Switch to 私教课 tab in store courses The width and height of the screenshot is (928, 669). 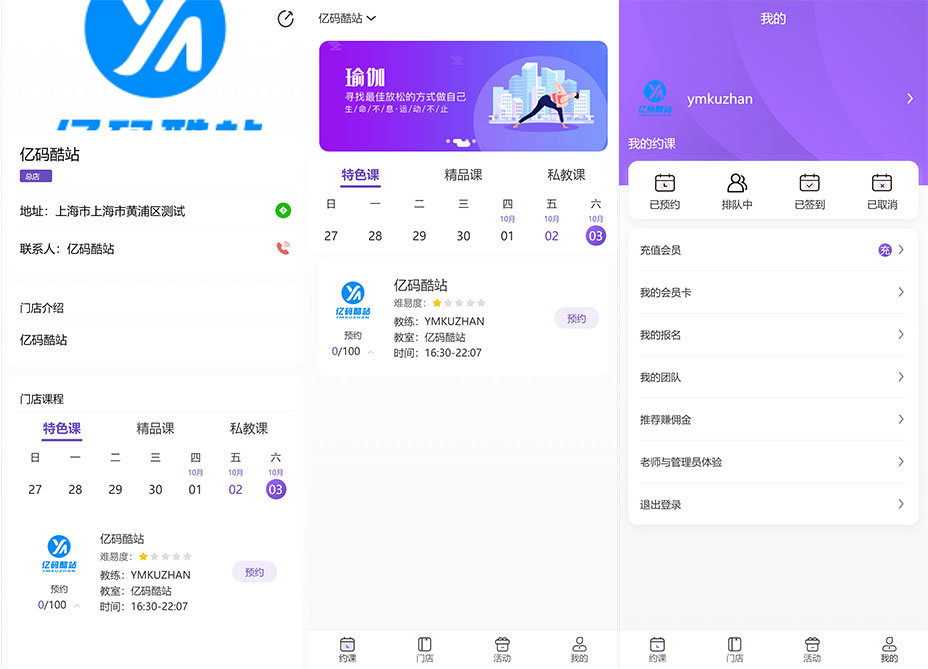point(249,428)
